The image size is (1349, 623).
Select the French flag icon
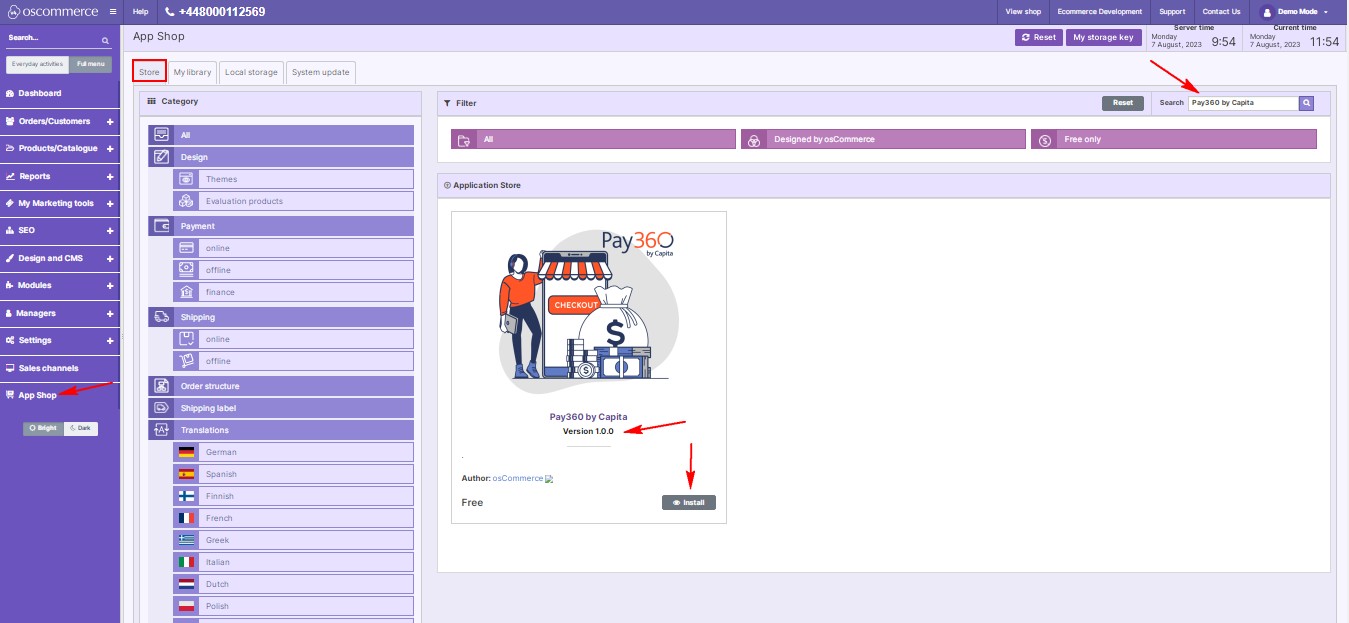click(x=186, y=518)
